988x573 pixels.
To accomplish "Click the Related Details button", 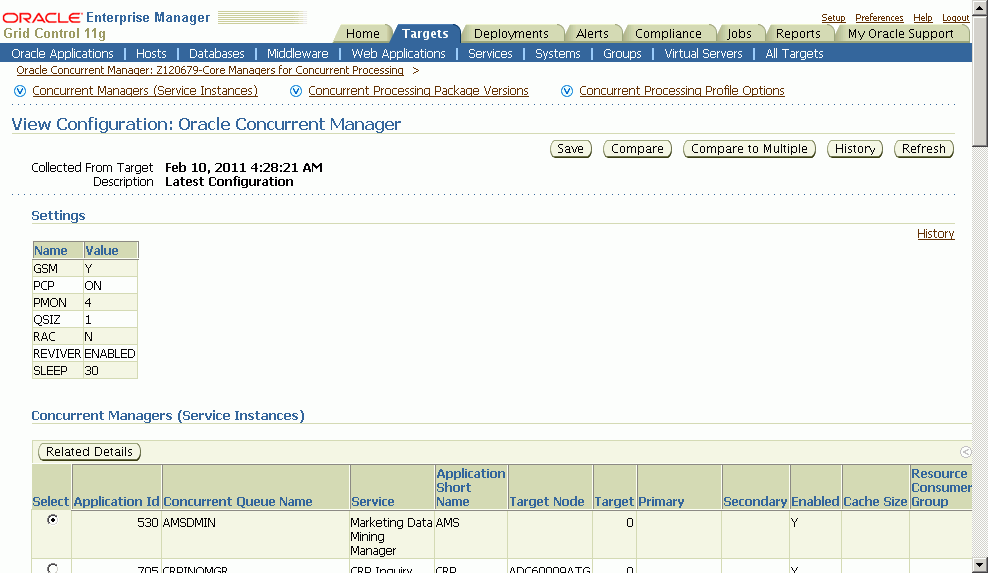I will (89, 452).
